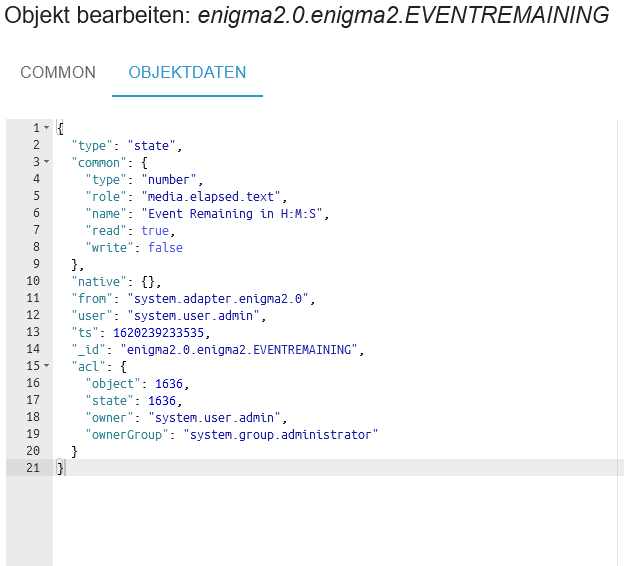
Task: Select the OBJEKTDATEN tab
Action: point(187,72)
